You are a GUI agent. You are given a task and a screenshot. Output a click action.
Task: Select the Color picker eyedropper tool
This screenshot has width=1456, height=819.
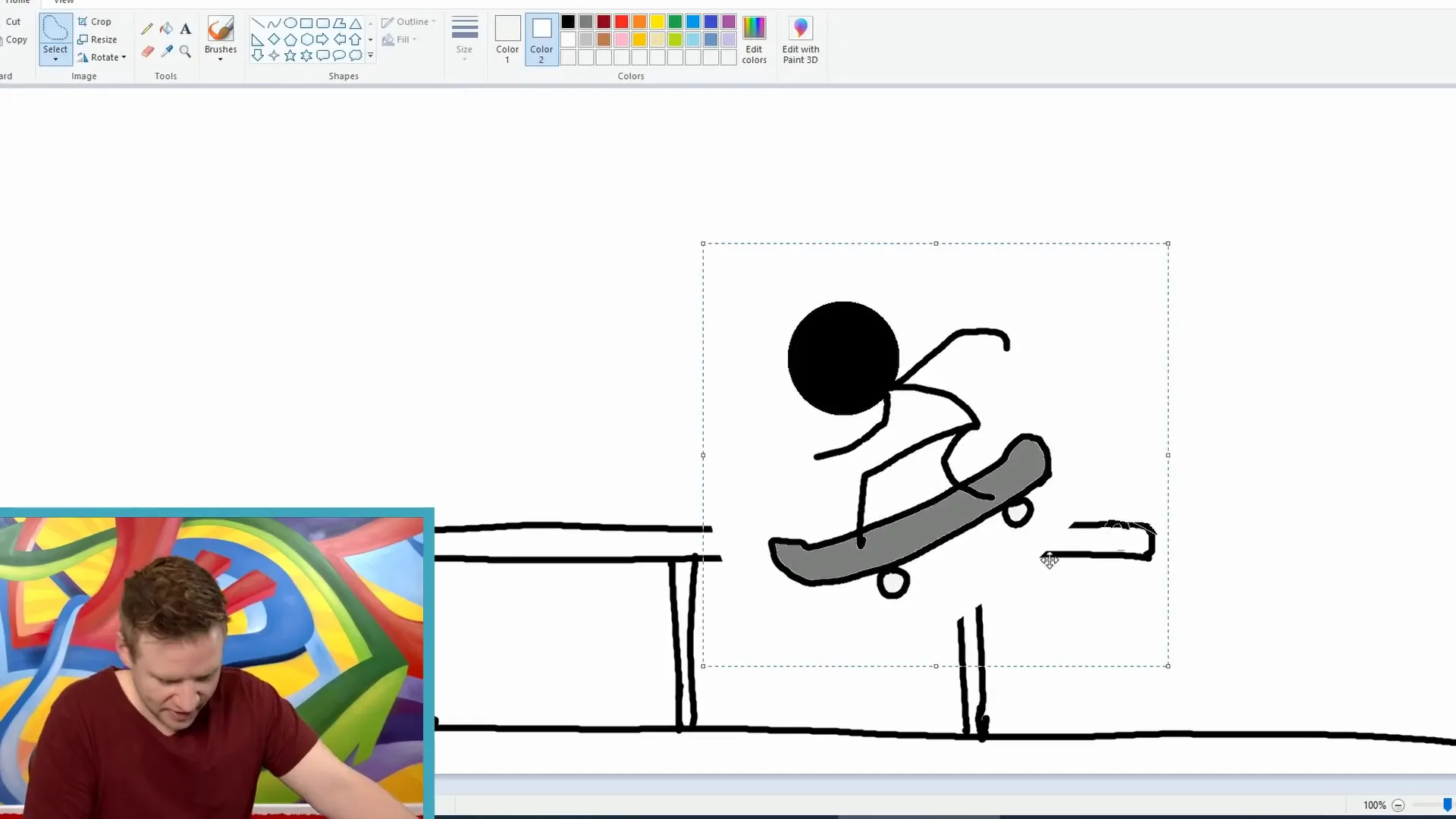pyautogui.click(x=166, y=52)
